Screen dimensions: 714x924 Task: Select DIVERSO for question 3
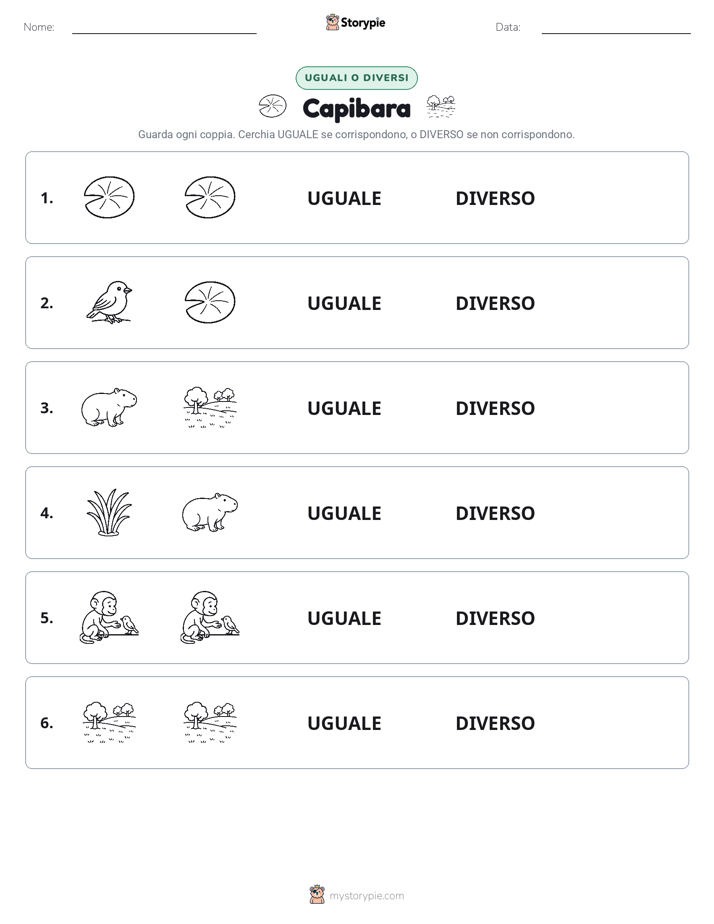click(x=495, y=408)
